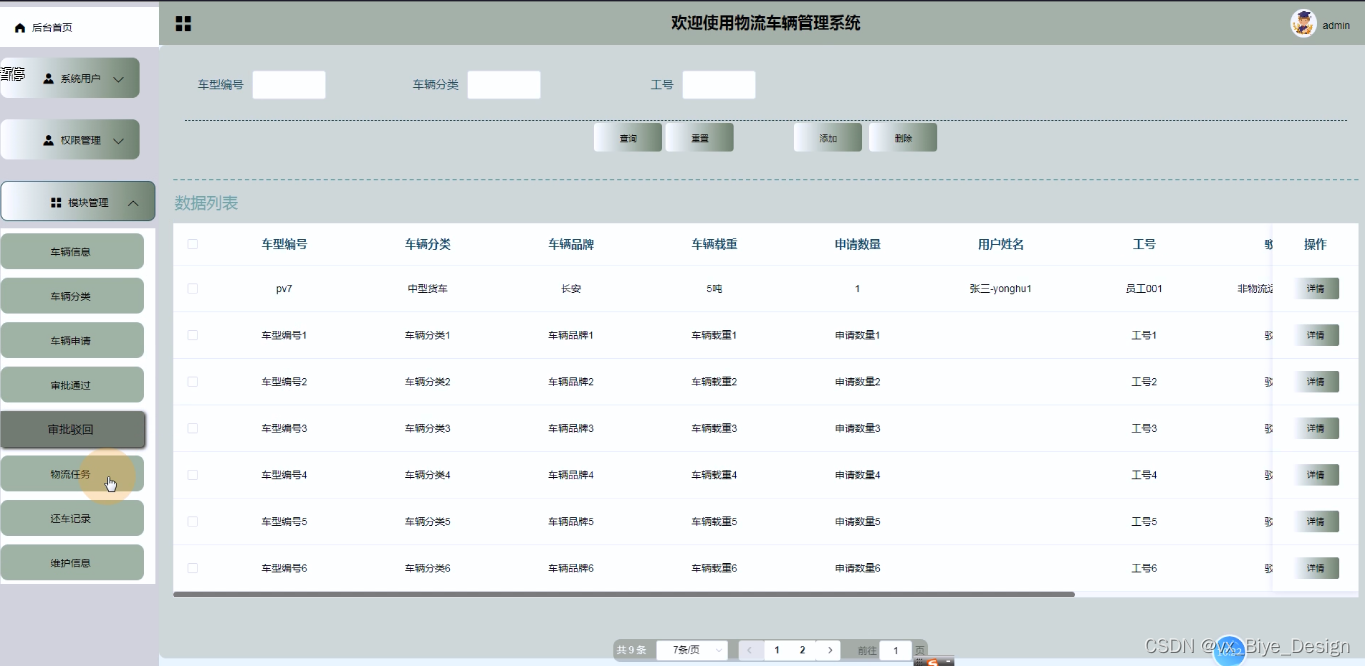This screenshot has width=1365, height=666.
Task: Check the 车型编号6 row checkbox
Action: tap(193, 568)
